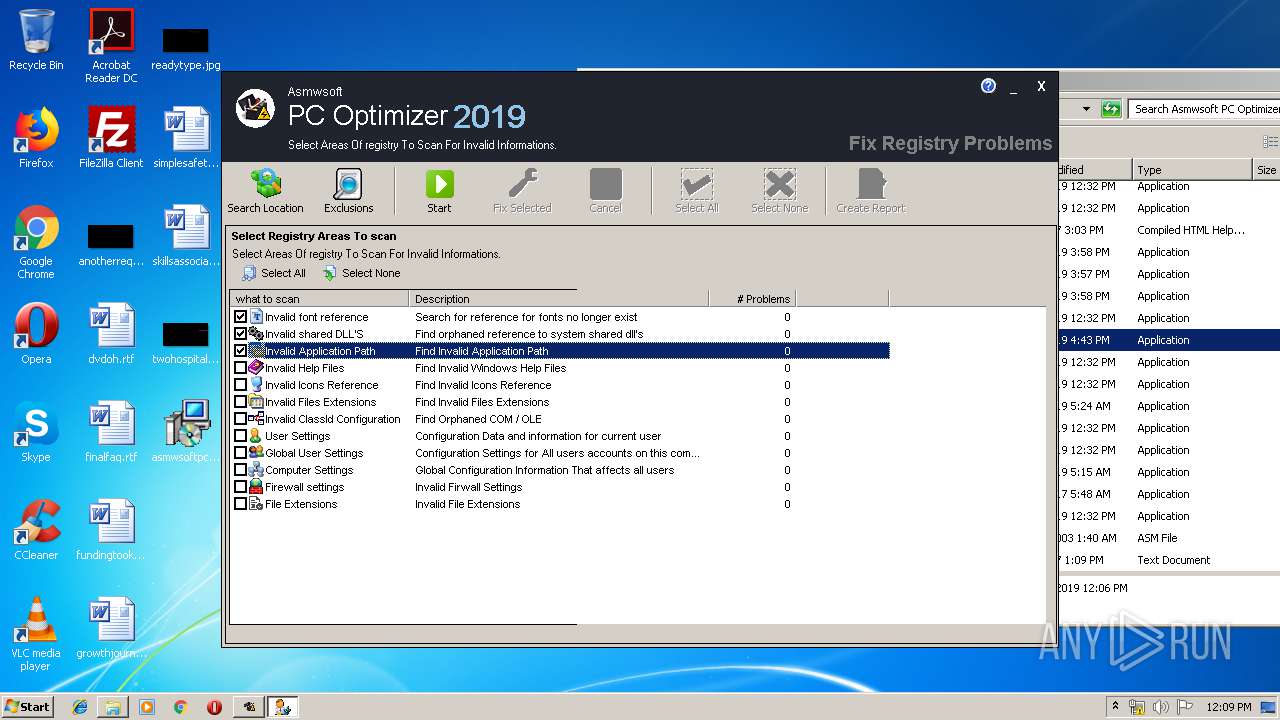1280x720 pixels.
Task: Open Chrome from the taskbar
Action: [x=180, y=707]
